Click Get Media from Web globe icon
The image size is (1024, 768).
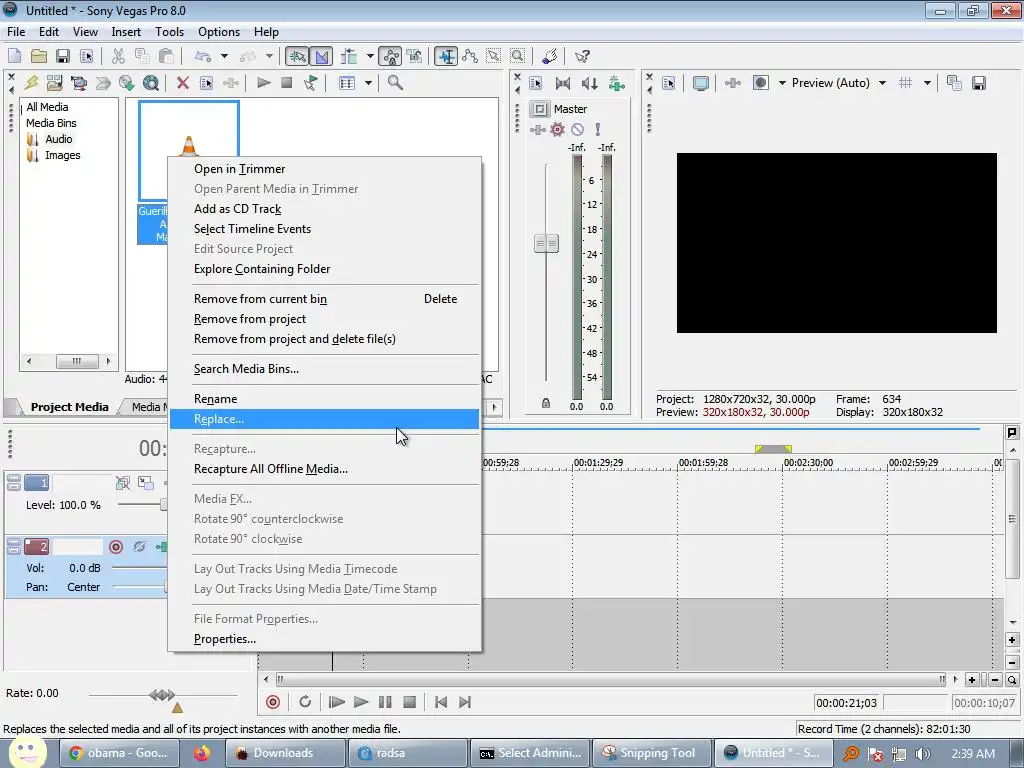[151, 83]
